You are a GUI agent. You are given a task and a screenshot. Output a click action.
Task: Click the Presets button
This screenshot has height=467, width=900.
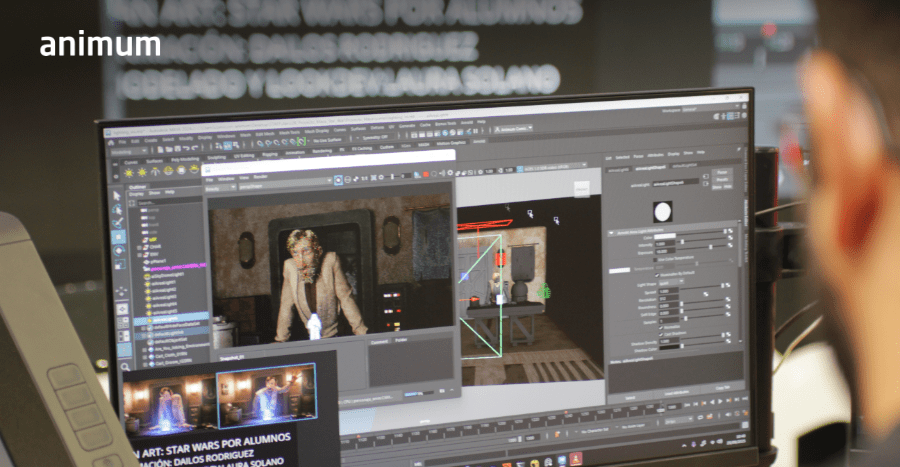tap(721, 179)
